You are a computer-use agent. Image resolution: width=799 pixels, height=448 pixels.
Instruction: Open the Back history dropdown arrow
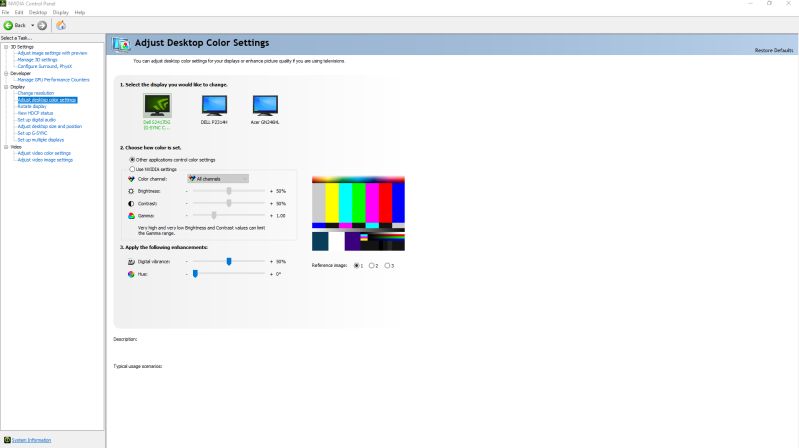tap(33, 25)
